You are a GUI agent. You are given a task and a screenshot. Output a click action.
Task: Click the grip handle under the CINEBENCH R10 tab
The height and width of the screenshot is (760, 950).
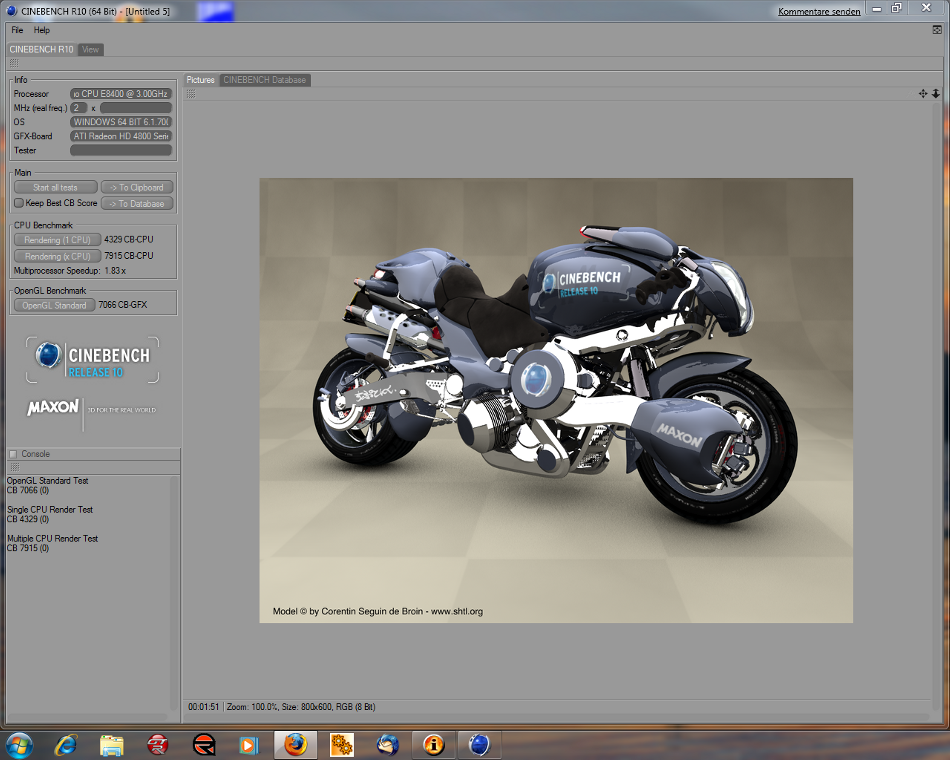(x=14, y=63)
